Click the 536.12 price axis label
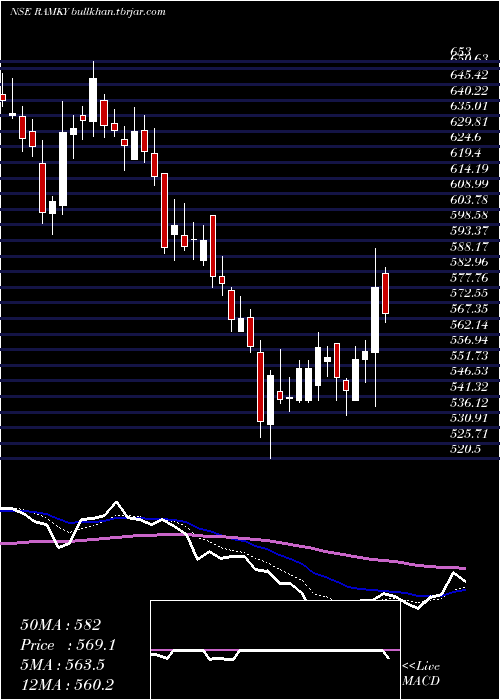Image resolution: width=500 pixels, height=700 pixels. tap(469, 403)
